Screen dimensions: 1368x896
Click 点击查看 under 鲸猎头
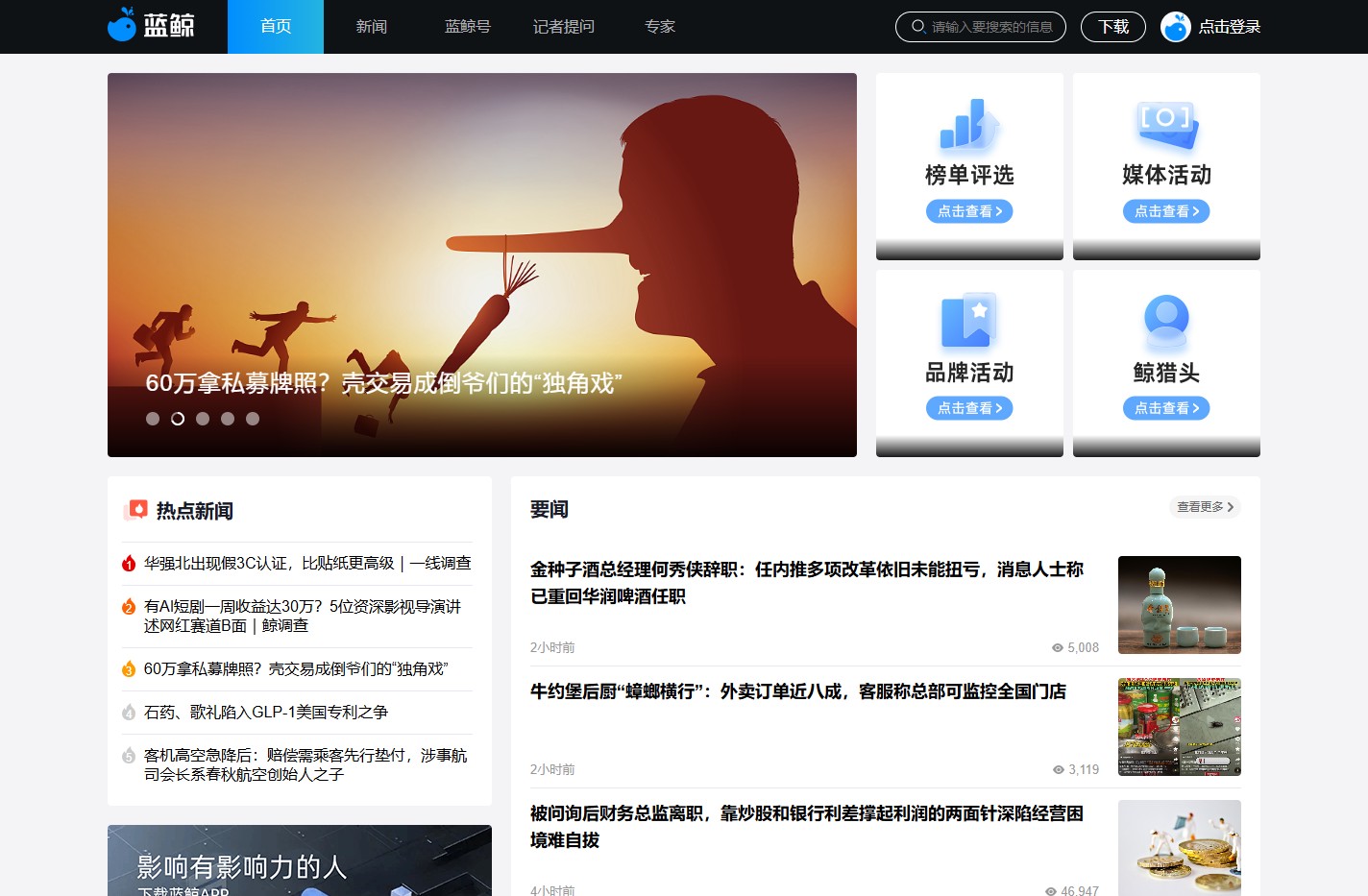pyautogui.click(x=1166, y=408)
